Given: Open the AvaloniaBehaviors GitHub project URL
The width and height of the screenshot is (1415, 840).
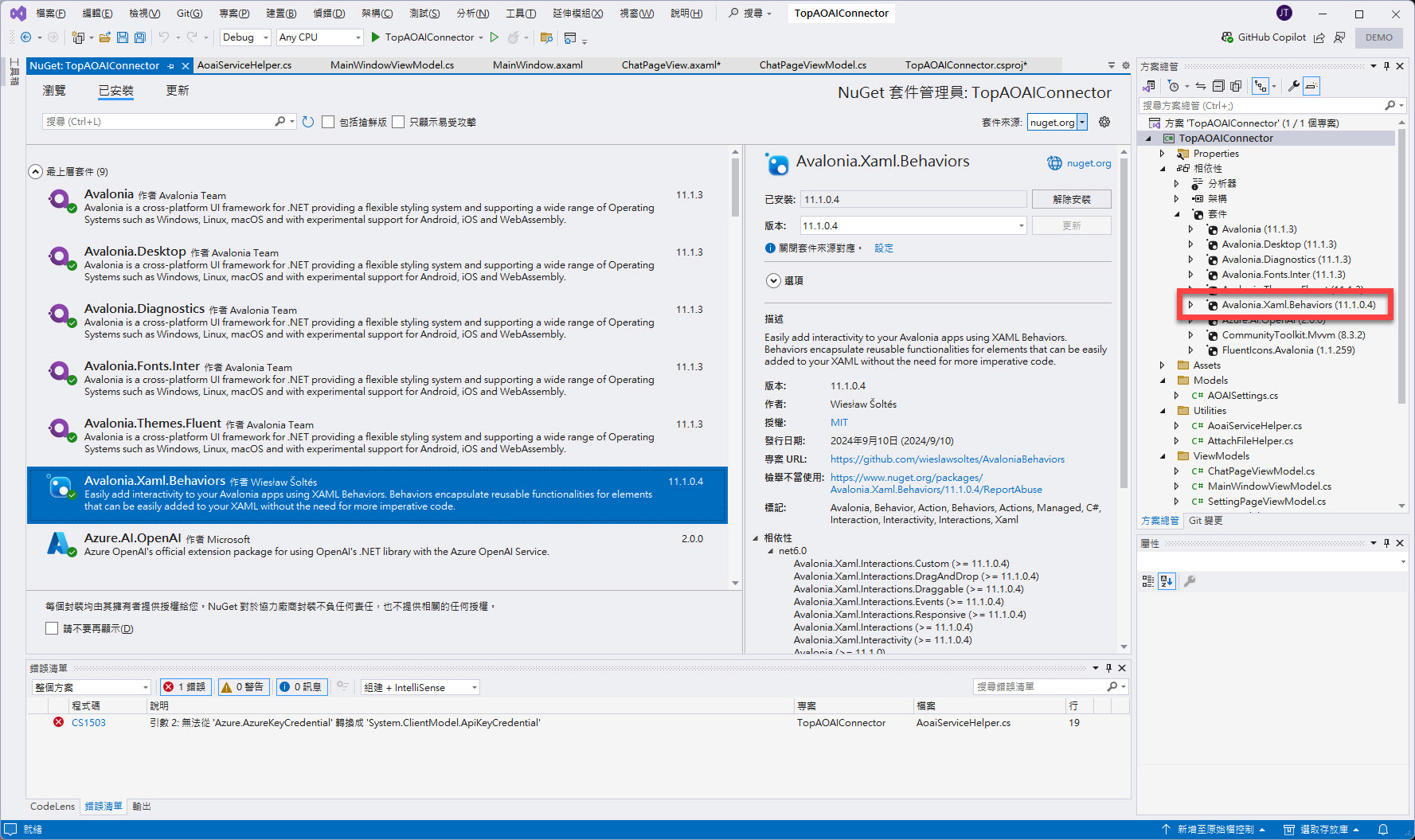Looking at the screenshot, I should [947, 459].
